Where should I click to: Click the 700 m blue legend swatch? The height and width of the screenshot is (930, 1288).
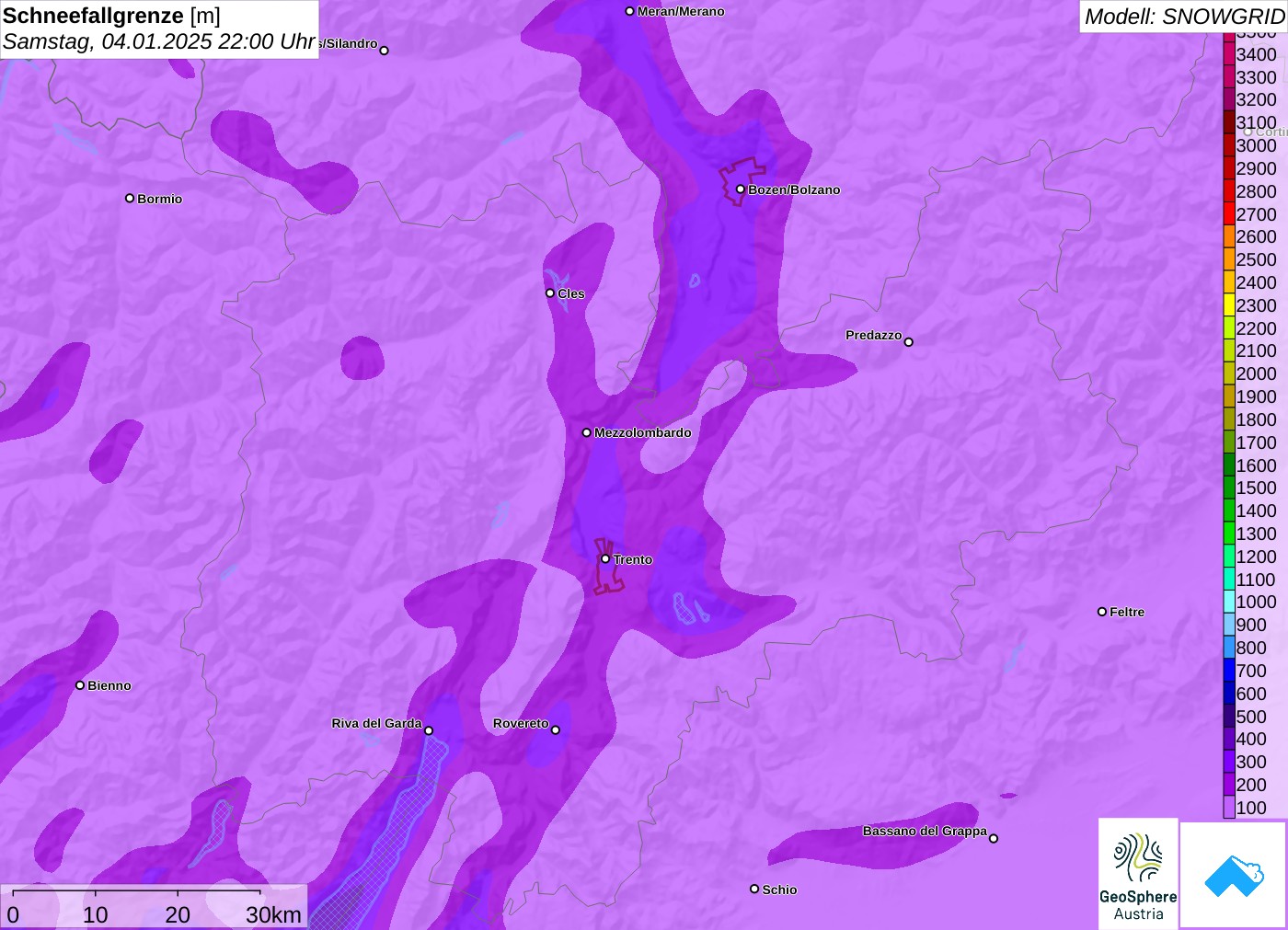pyautogui.click(x=1229, y=671)
